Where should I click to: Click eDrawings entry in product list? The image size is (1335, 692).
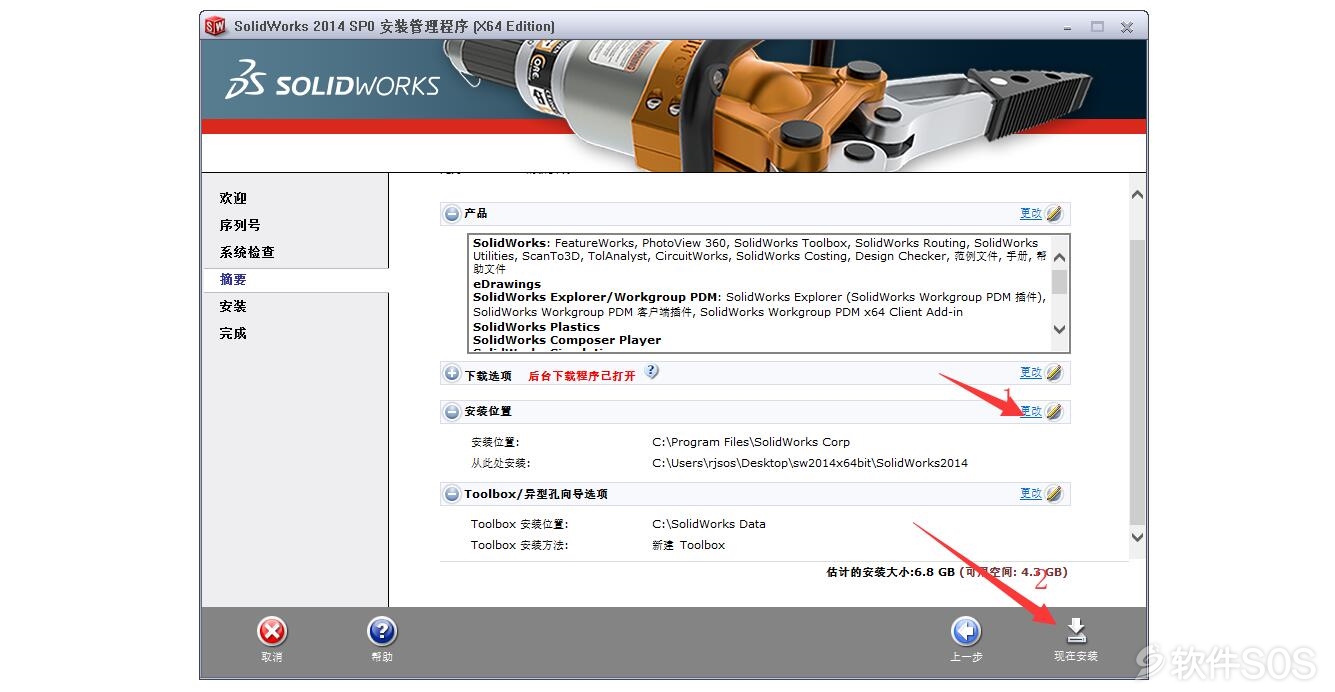coord(507,284)
